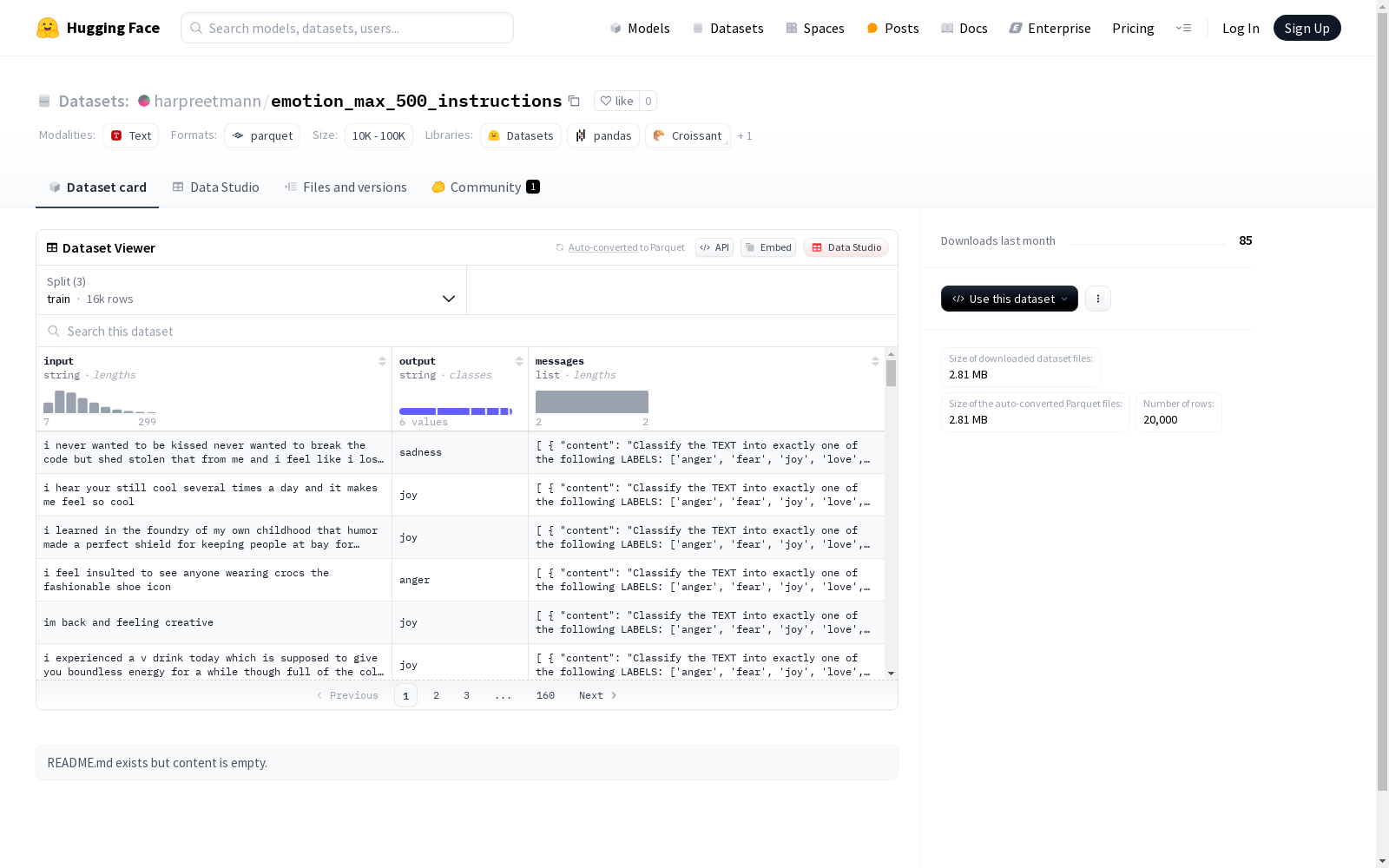Viewport: 1389px width, 868px height.
Task: Click the Datasets library tag
Action: pyautogui.click(x=521, y=135)
